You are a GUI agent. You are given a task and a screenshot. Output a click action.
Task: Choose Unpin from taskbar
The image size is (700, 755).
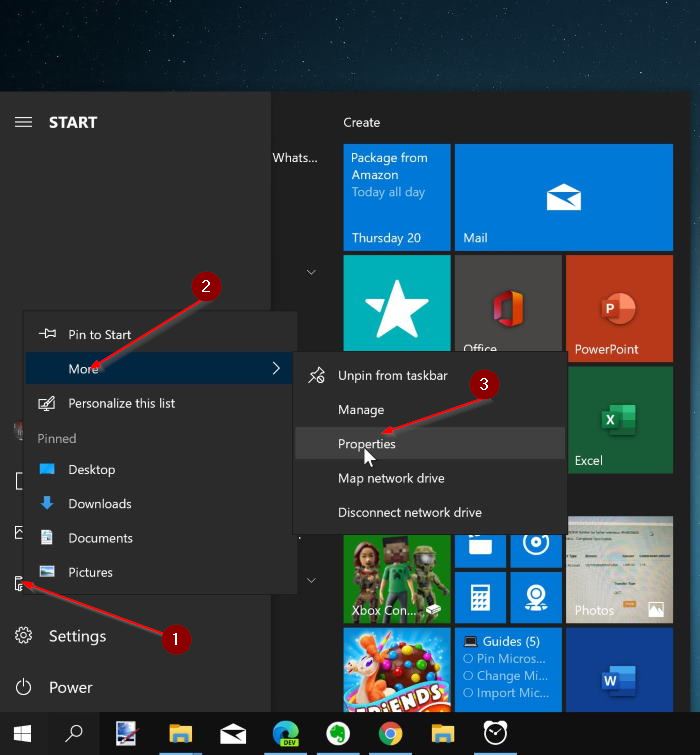pyautogui.click(x=430, y=376)
